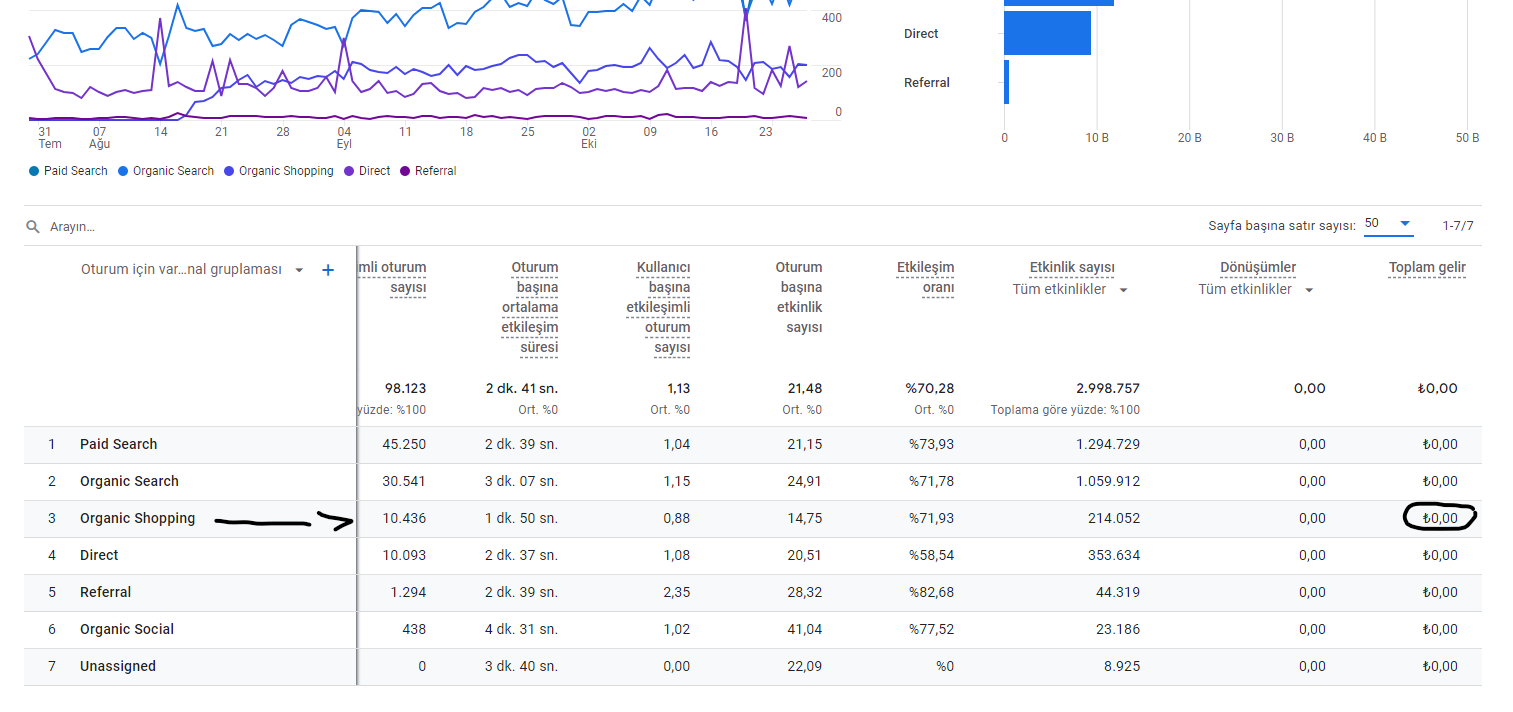Select the Organic Shopping row
The height and width of the screenshot is (712, 1513).
pos(753,518)
